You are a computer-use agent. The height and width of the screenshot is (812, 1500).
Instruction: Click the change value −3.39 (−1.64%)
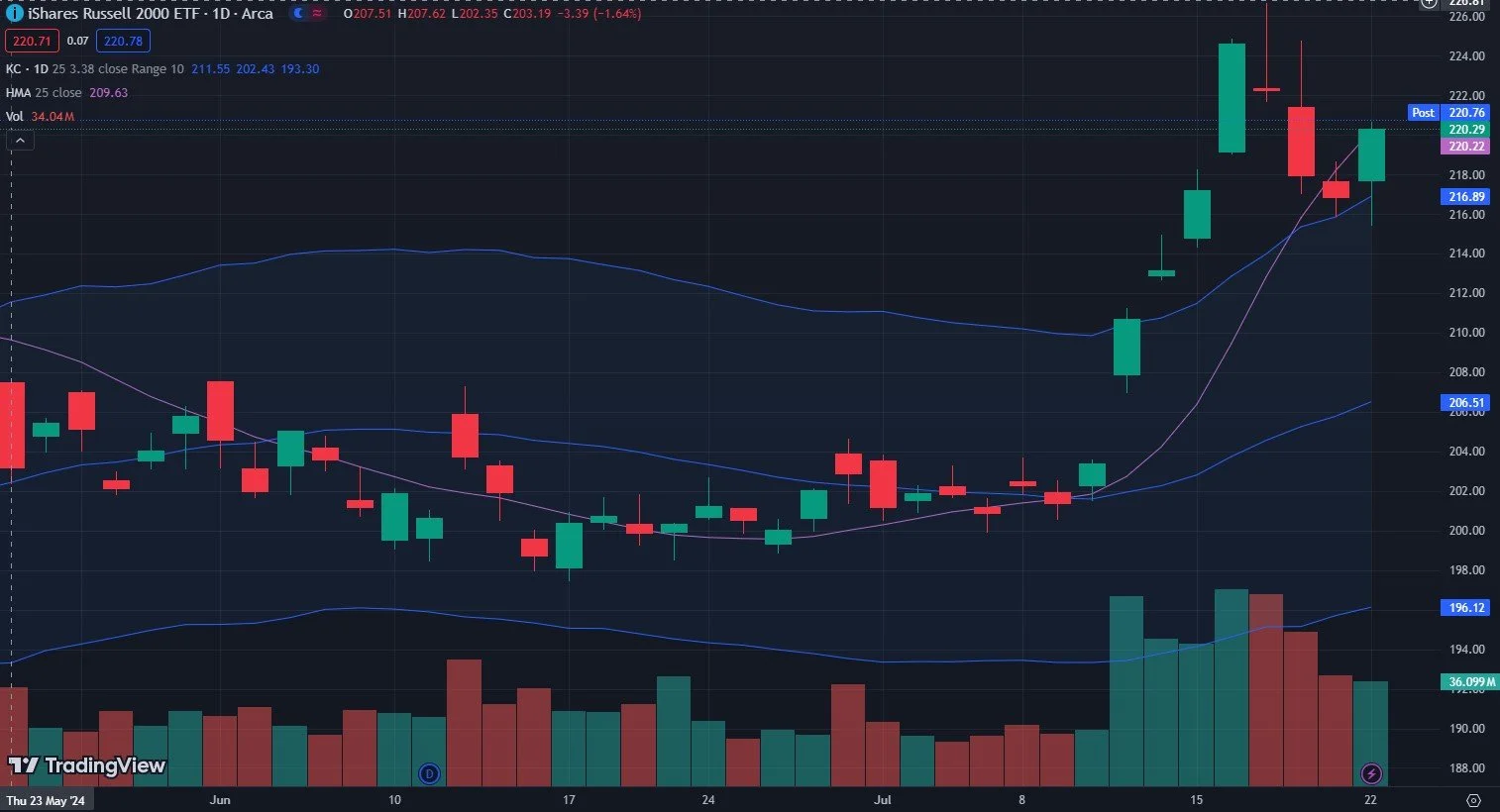(x=598, y=14)
